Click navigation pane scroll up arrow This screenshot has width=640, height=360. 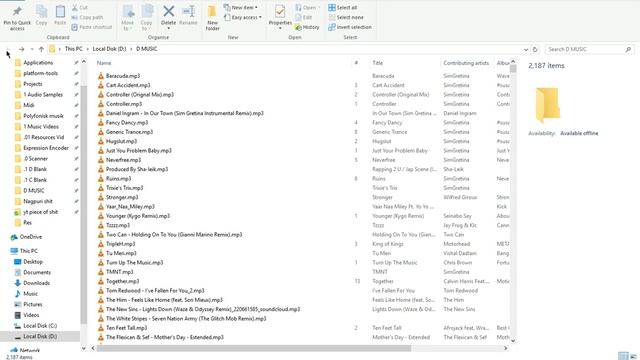pos(84,62)
